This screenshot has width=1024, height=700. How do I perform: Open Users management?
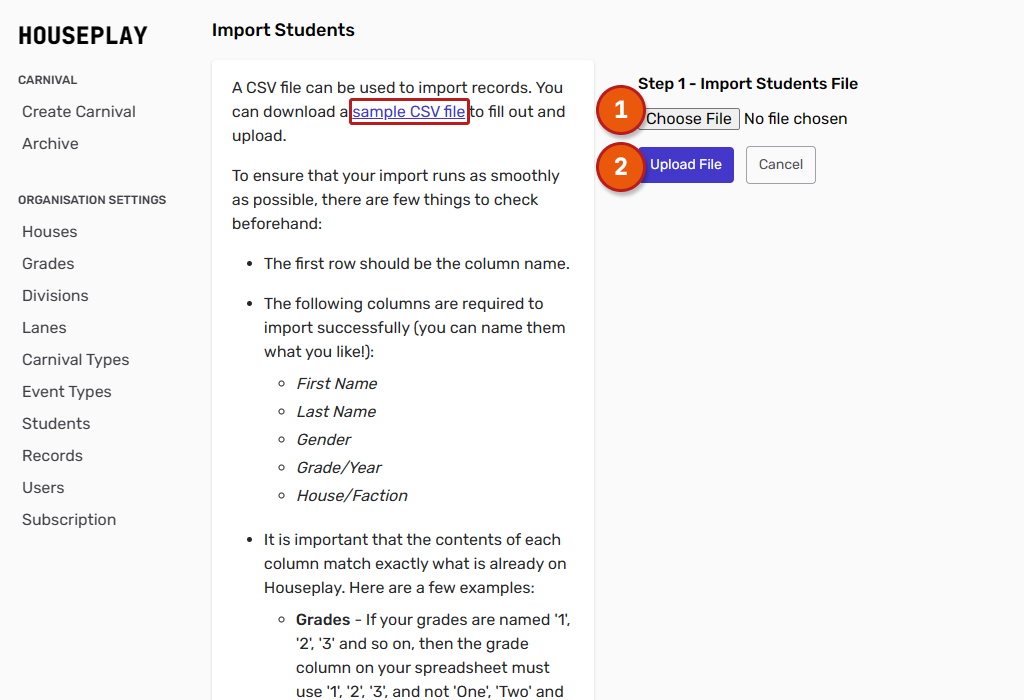point(43,488)
